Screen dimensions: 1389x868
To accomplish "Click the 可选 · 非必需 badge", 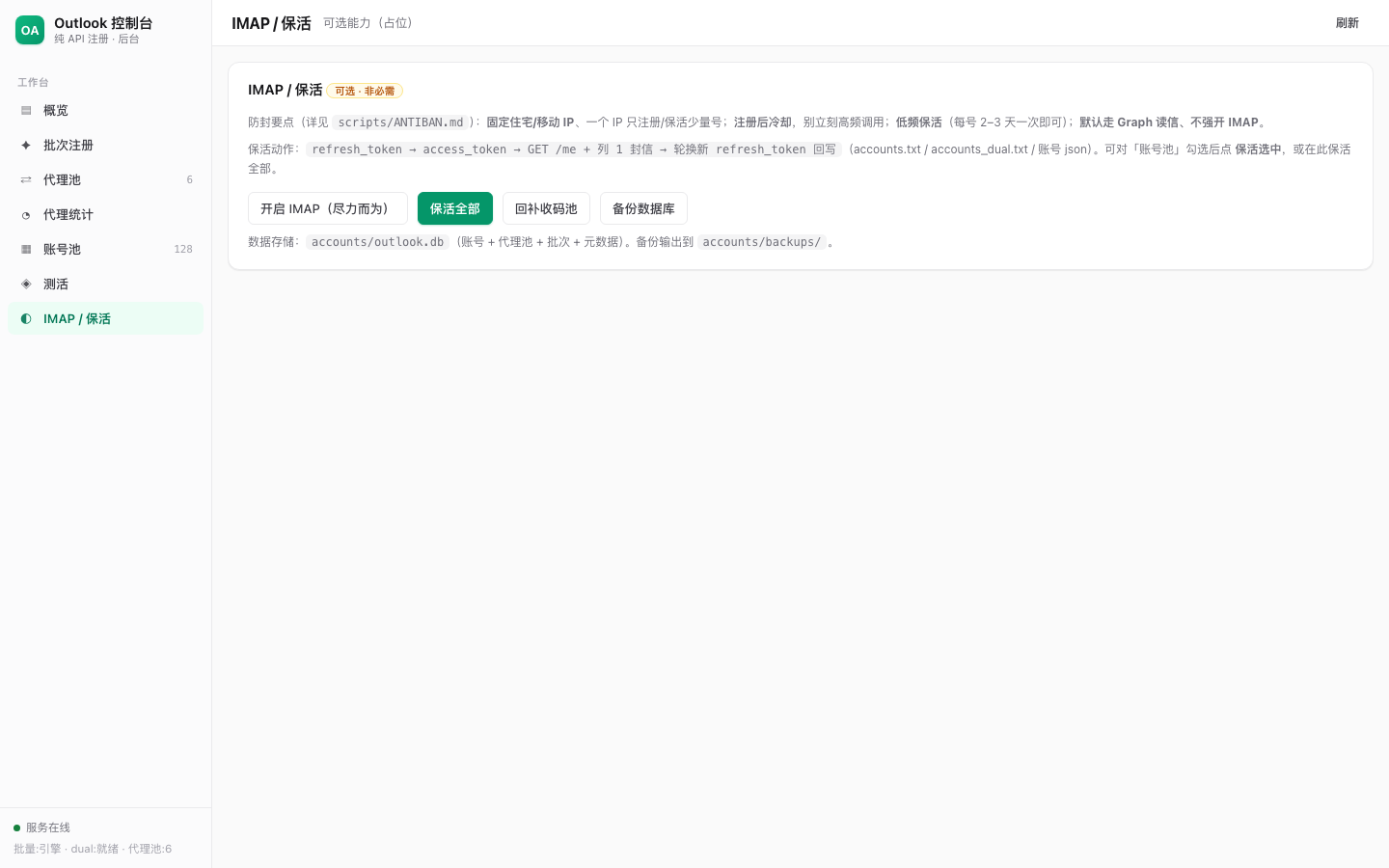I will coord(365,91).
